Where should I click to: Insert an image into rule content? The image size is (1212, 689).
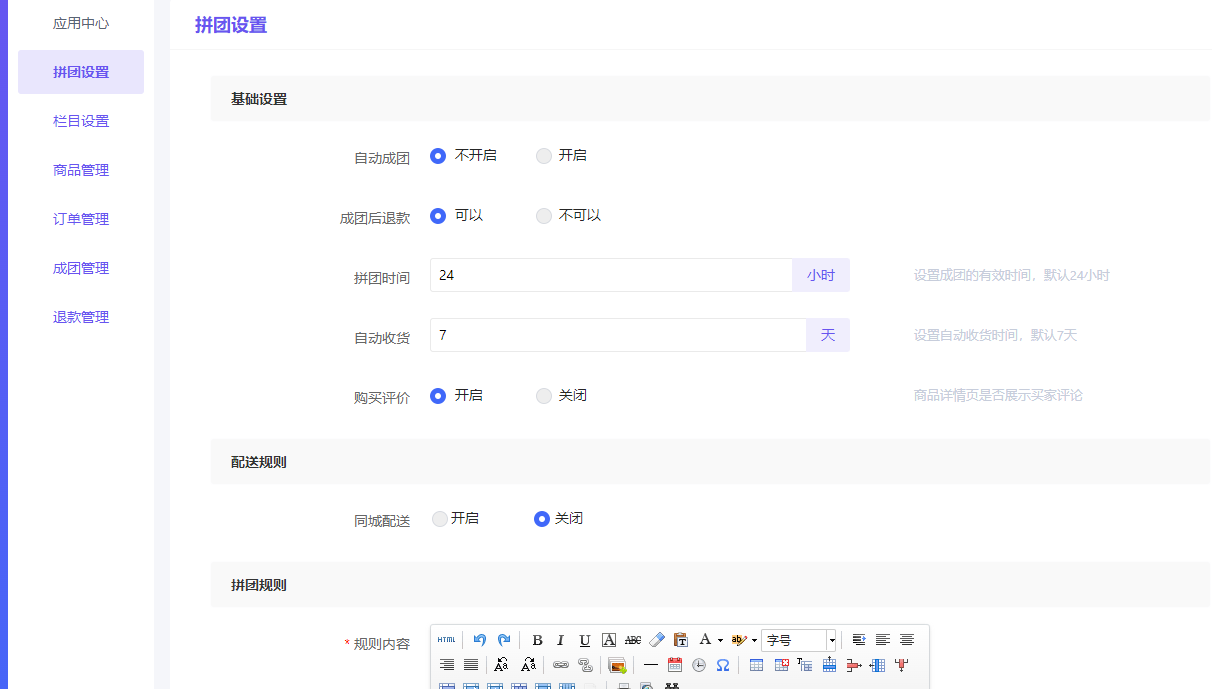pyautogui.click(x=617, y=665)
